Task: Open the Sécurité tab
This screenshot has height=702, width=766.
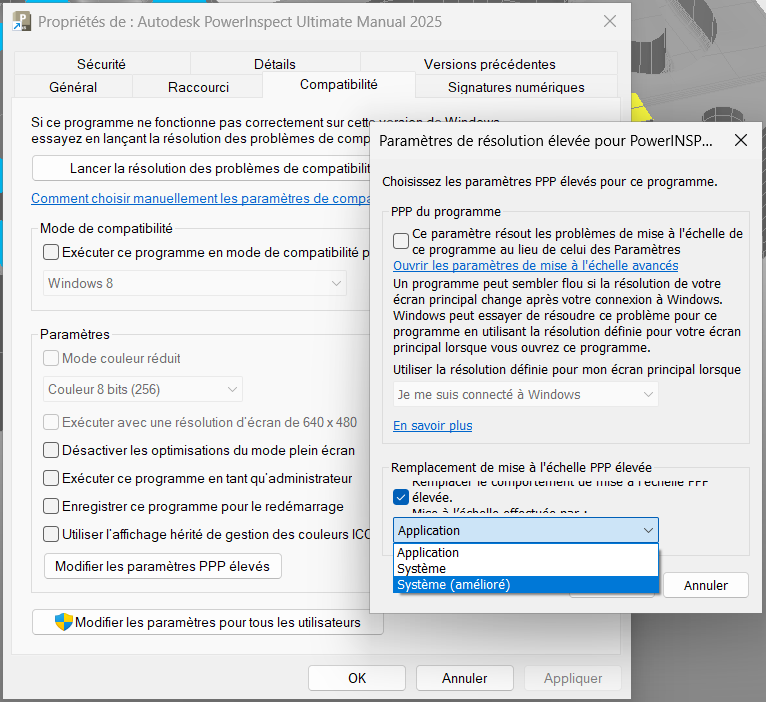Action: pos(101,64)
